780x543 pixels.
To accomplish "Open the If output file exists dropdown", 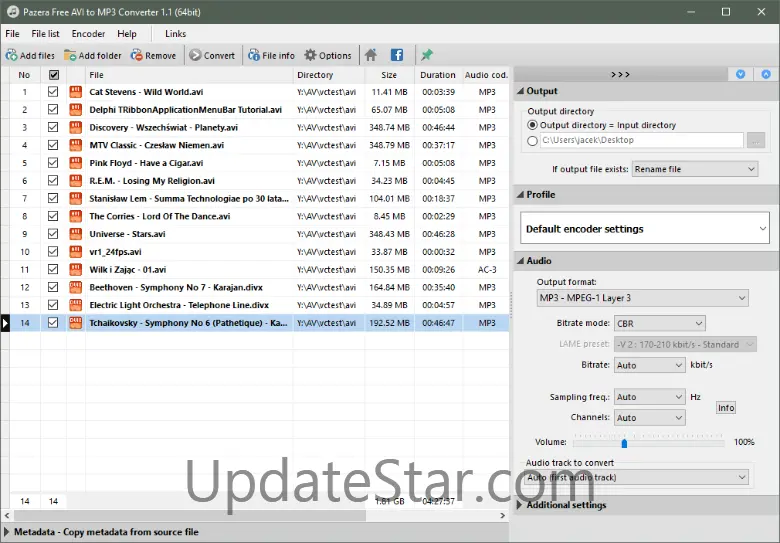I will 695,169.
